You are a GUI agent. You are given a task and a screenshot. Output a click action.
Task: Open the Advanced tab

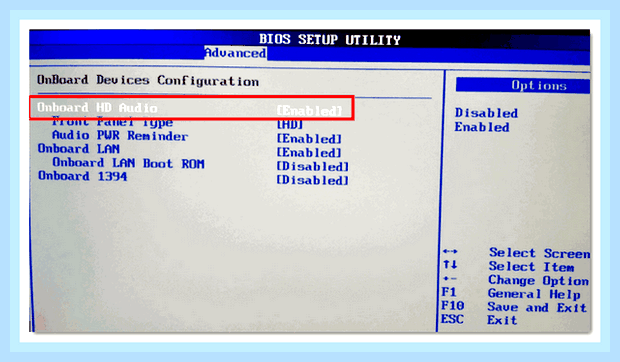point(235,53)
